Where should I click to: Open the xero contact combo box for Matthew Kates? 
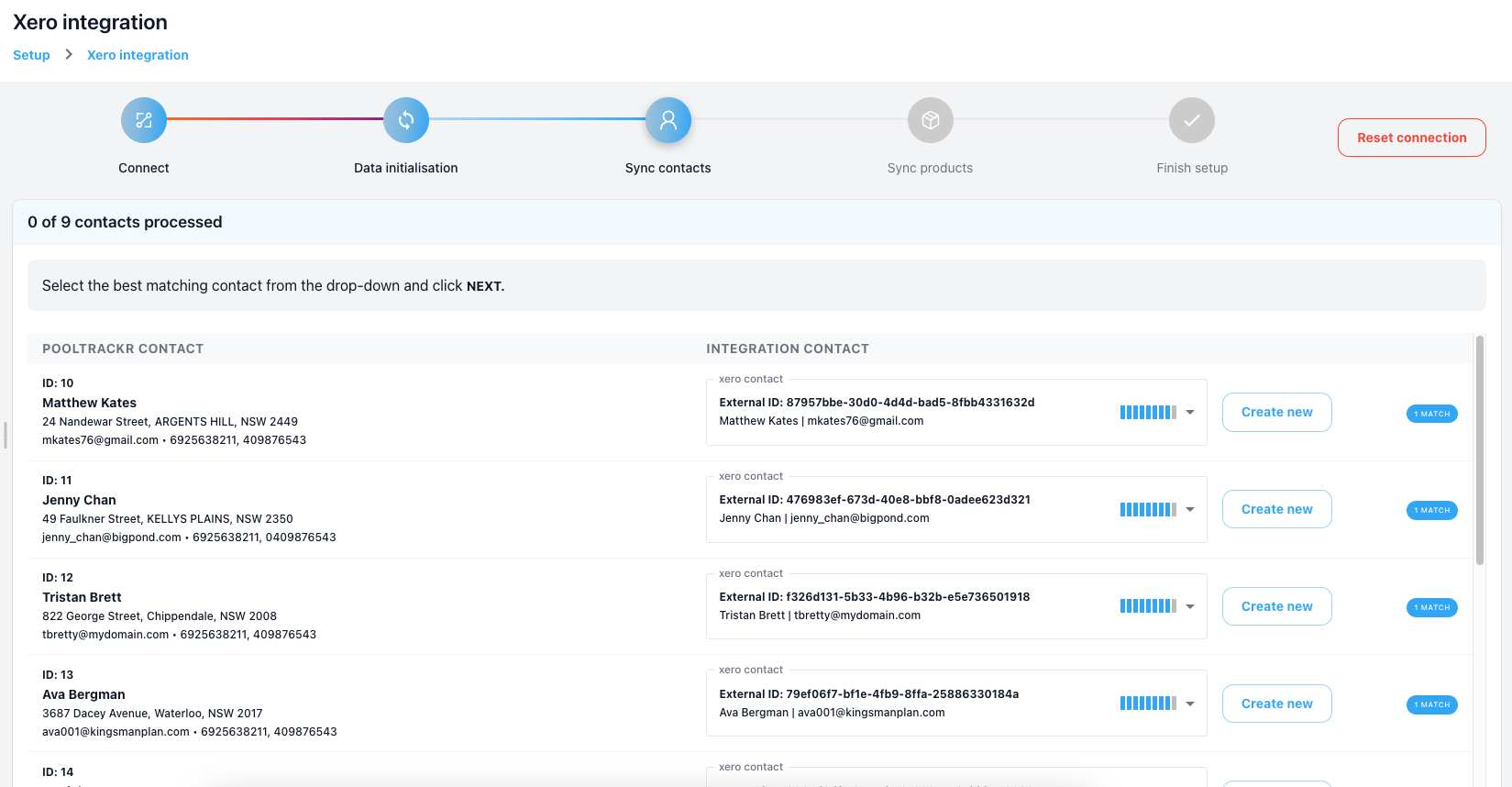[956, 412]
